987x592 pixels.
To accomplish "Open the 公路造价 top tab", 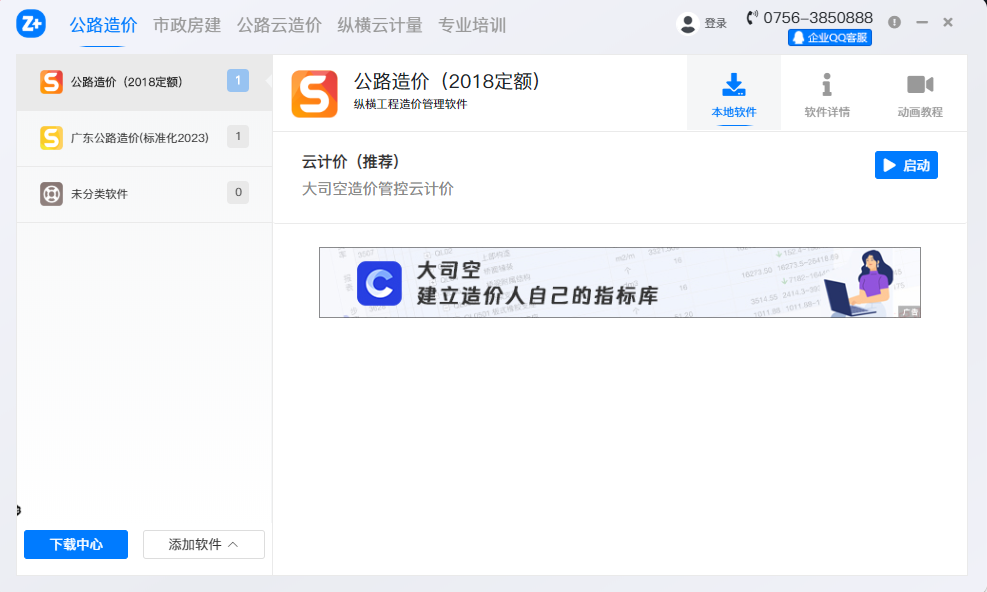I will 103,25.
